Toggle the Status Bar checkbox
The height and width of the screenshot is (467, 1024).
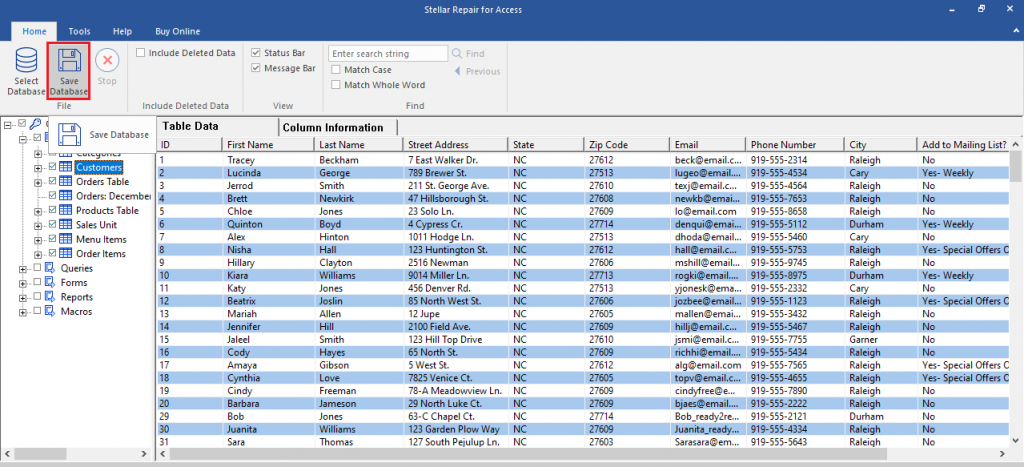[x=256, y=53]
